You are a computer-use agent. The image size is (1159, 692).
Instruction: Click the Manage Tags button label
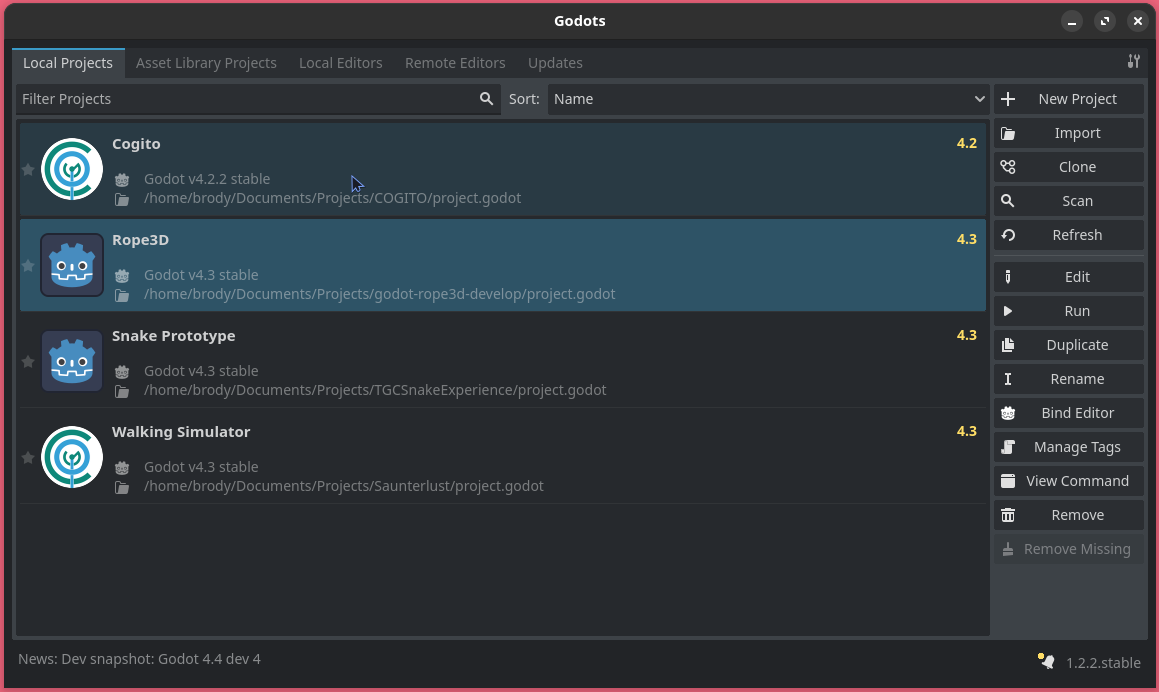coord(1077,447)
